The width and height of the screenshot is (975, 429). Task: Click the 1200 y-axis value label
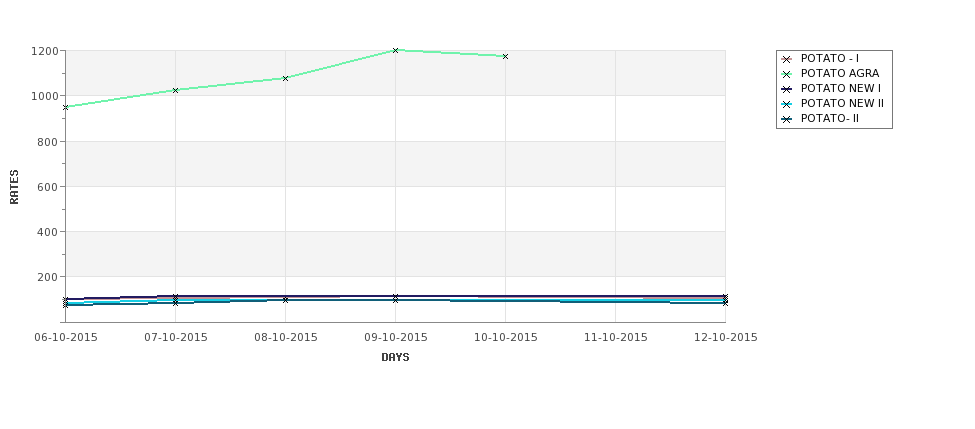tap(45, 51)
